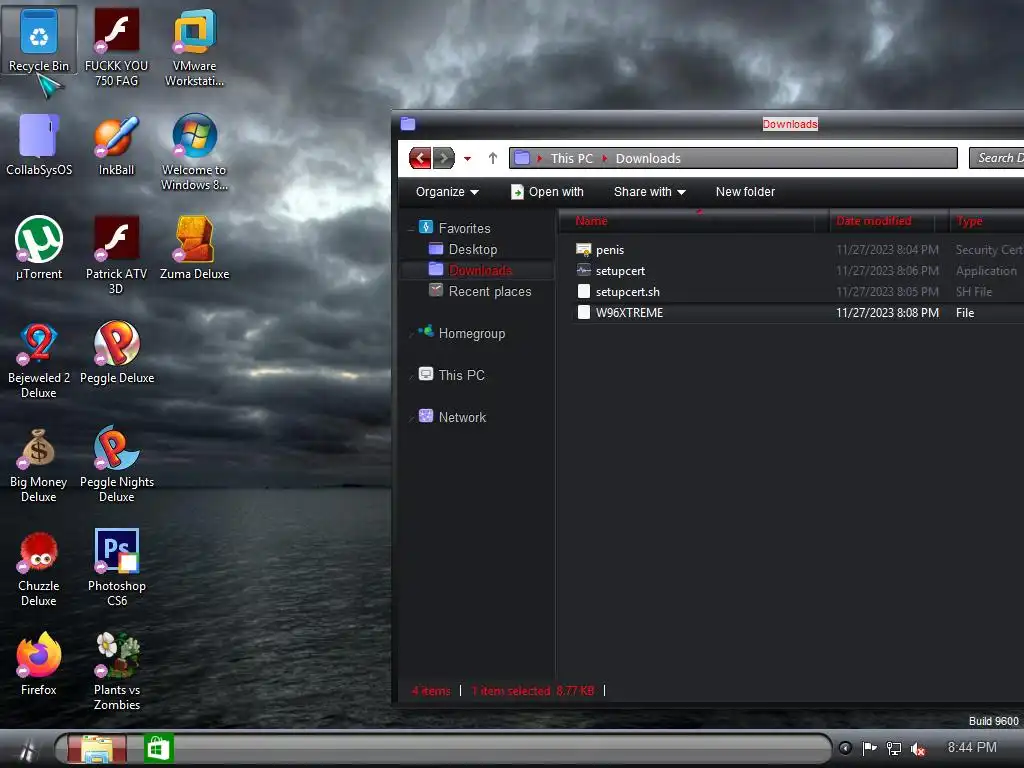This screenshot has height=768, width=1024.
Task: Select Network in navigation pane
Action: coord(462,417)
